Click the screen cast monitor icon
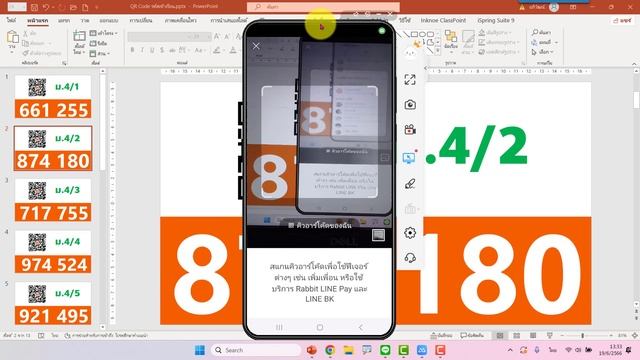This screenshot has height=360, width=640. [409, 158]
